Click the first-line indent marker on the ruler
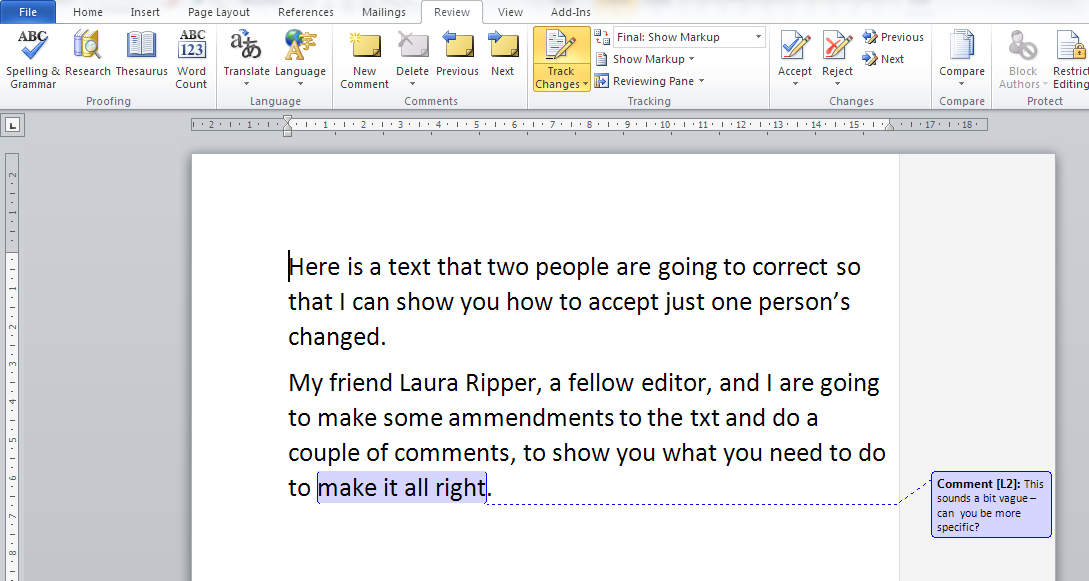This screenshot has height=581, width=1089. pos(288,120)
